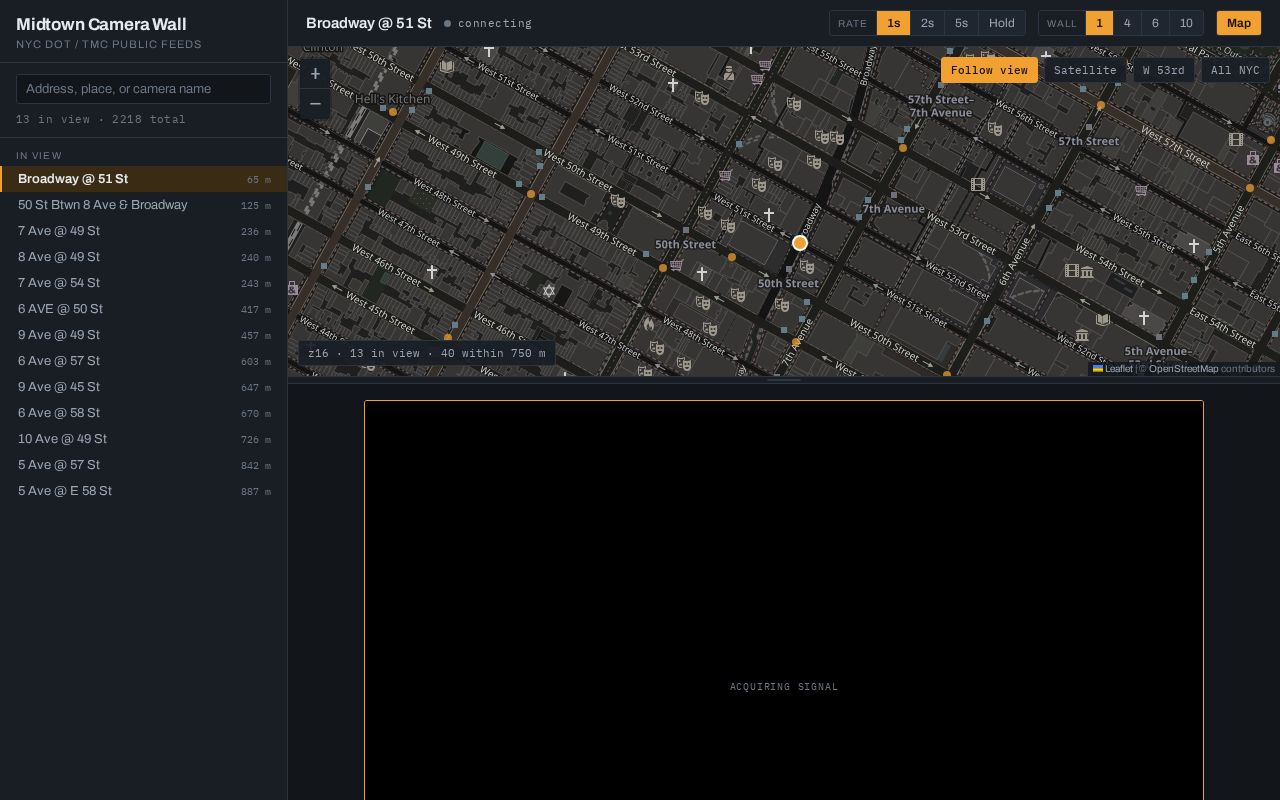Pick the 6 Ave @ 57 St camera
The width and height of the screenshot is (1280, 800).
(x=144, y=361)
